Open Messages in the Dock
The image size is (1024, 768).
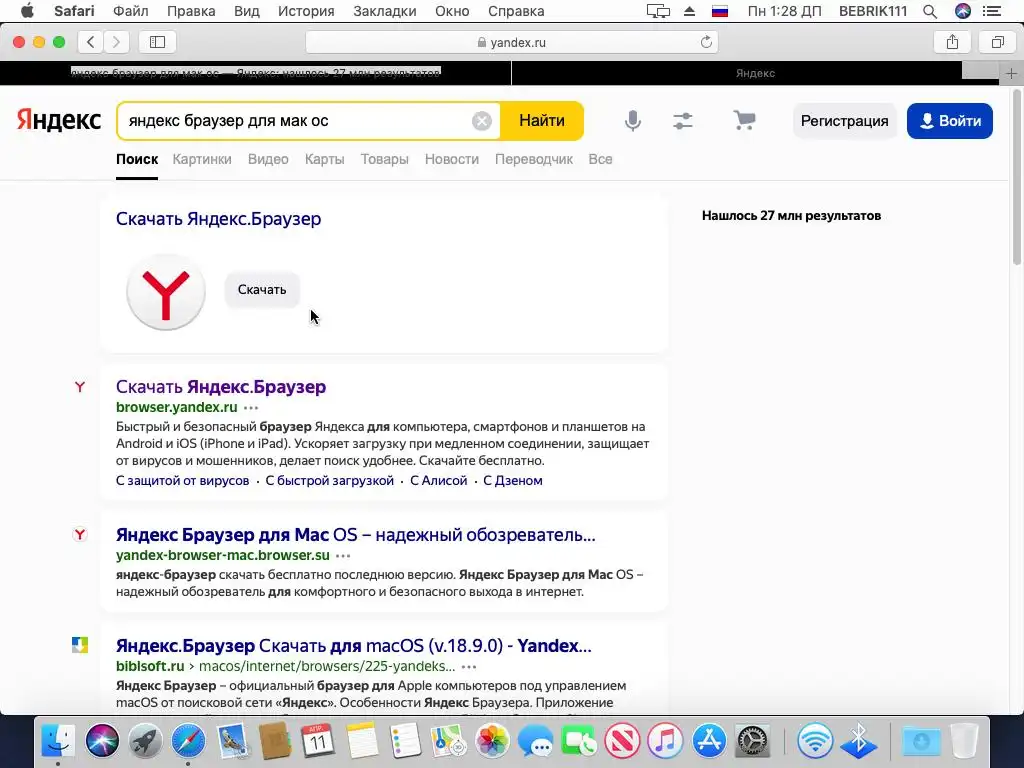coord(536,741)
